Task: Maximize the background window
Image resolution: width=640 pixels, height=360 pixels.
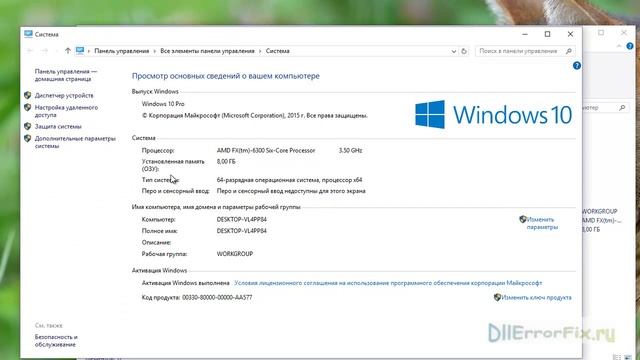Action: [601, 33]
